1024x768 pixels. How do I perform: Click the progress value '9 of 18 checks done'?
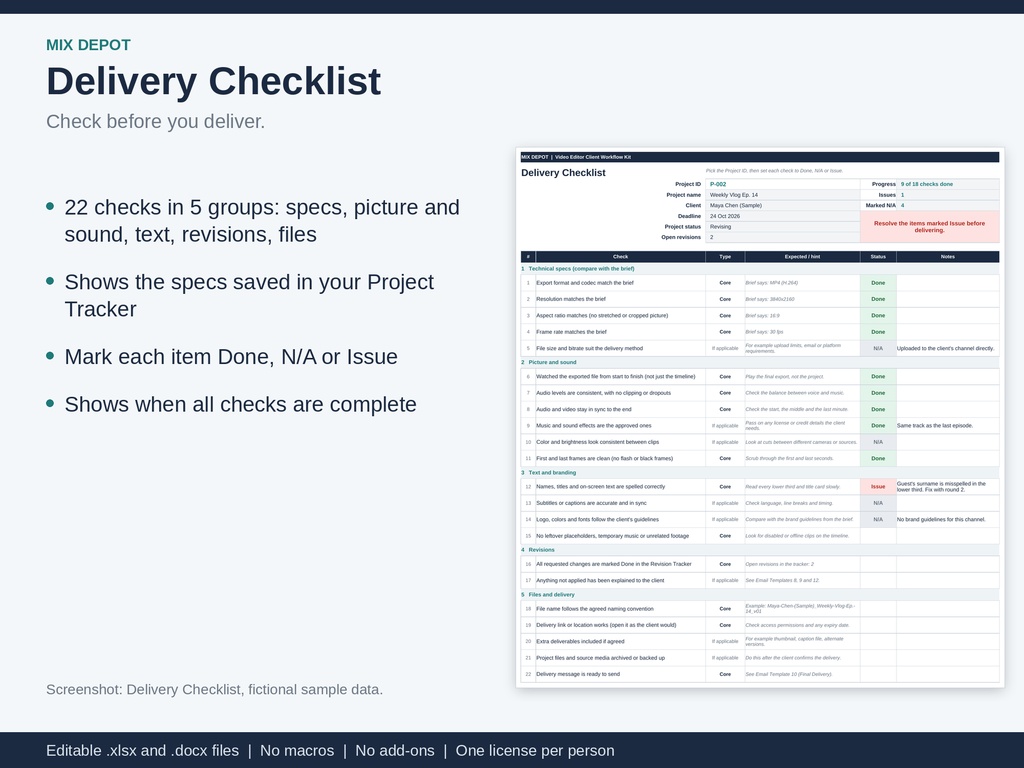click(948, 184)
